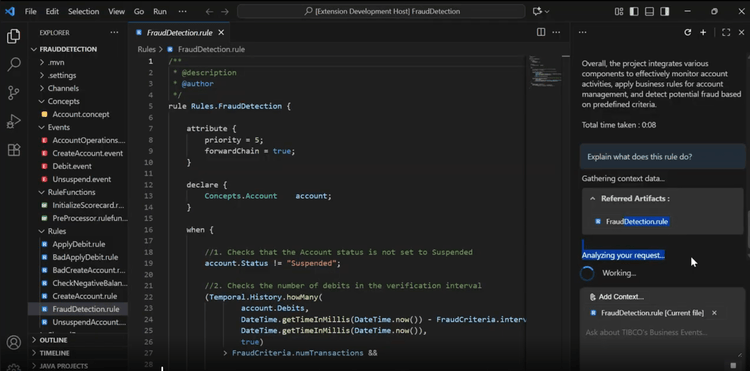Split the editor to the right
750x371 pixels.
point(541,33)
